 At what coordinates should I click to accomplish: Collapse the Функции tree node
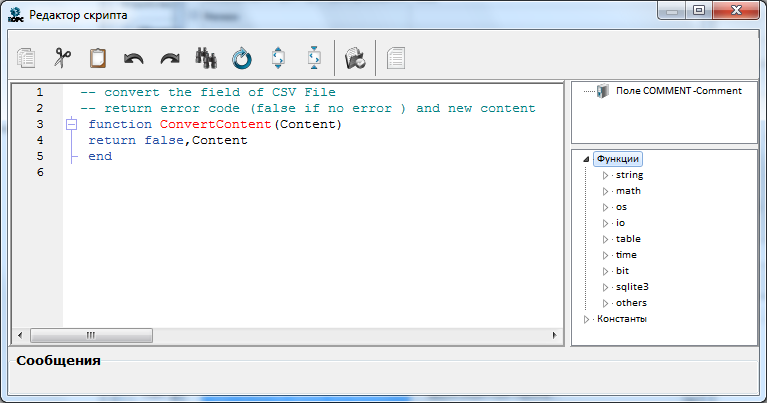coord(586,159)
